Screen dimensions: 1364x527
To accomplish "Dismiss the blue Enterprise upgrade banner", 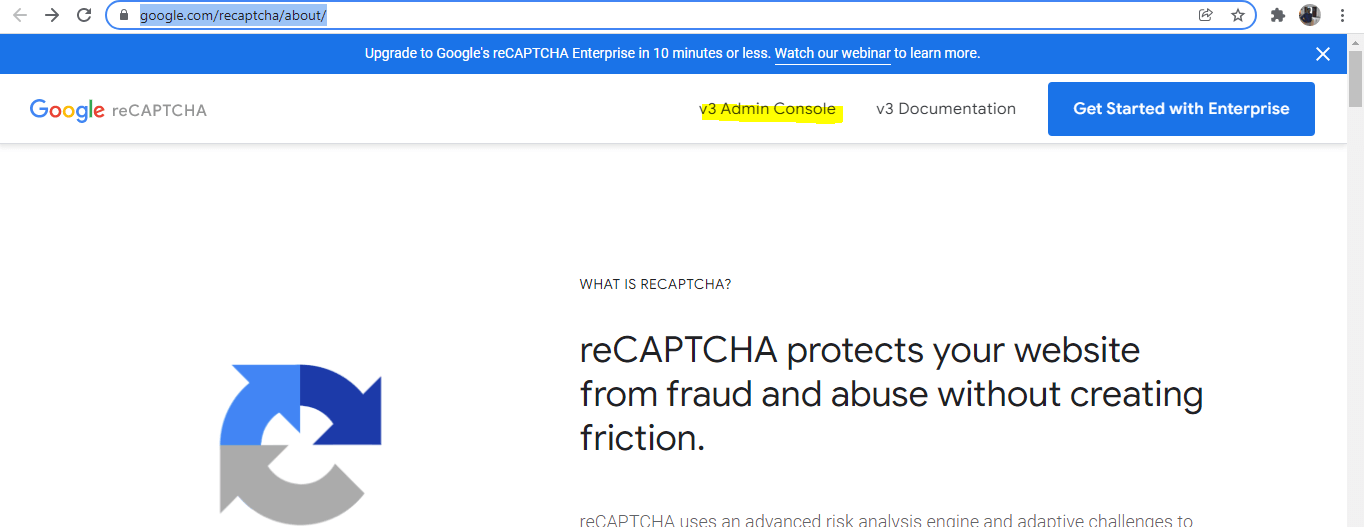I will coord(1323,54).
